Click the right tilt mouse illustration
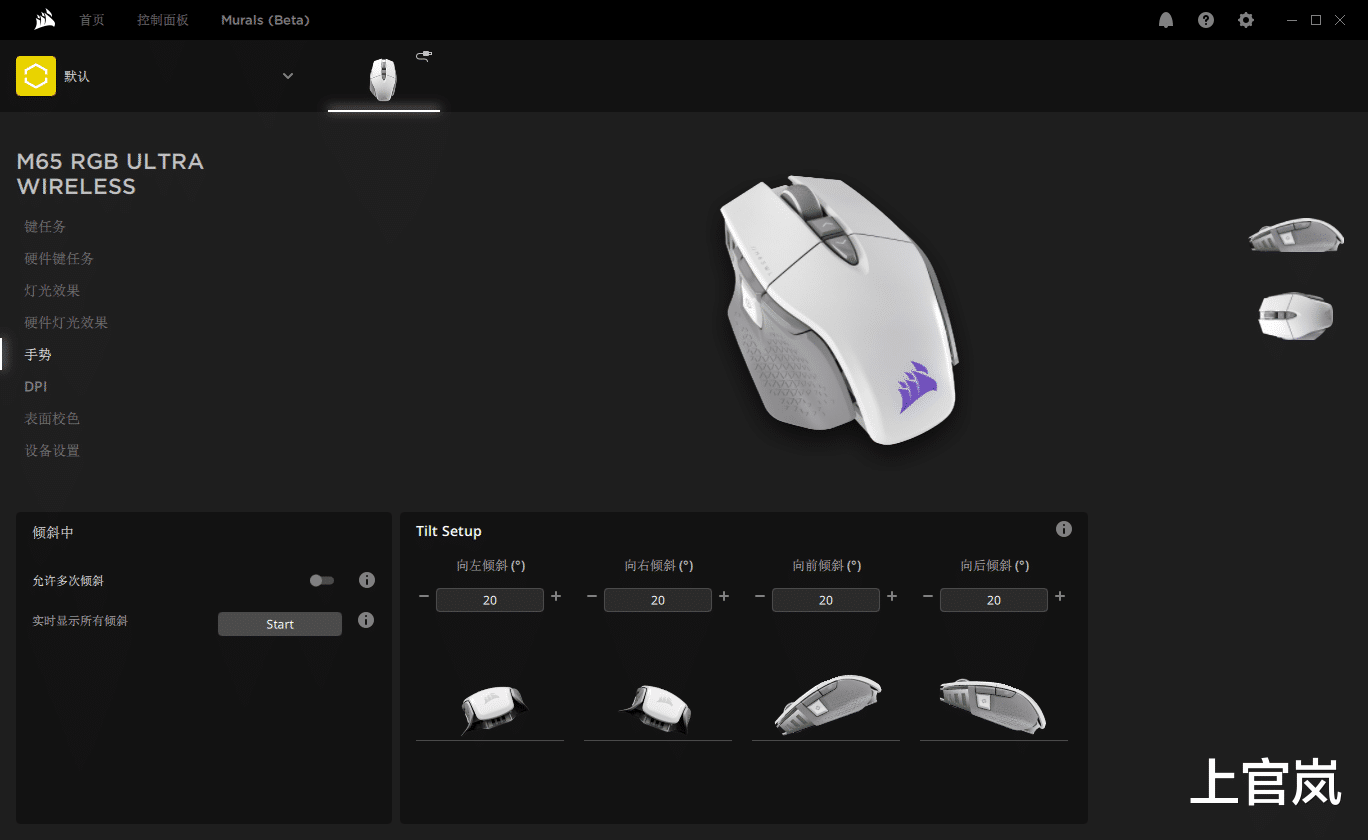 pos(655,710)
